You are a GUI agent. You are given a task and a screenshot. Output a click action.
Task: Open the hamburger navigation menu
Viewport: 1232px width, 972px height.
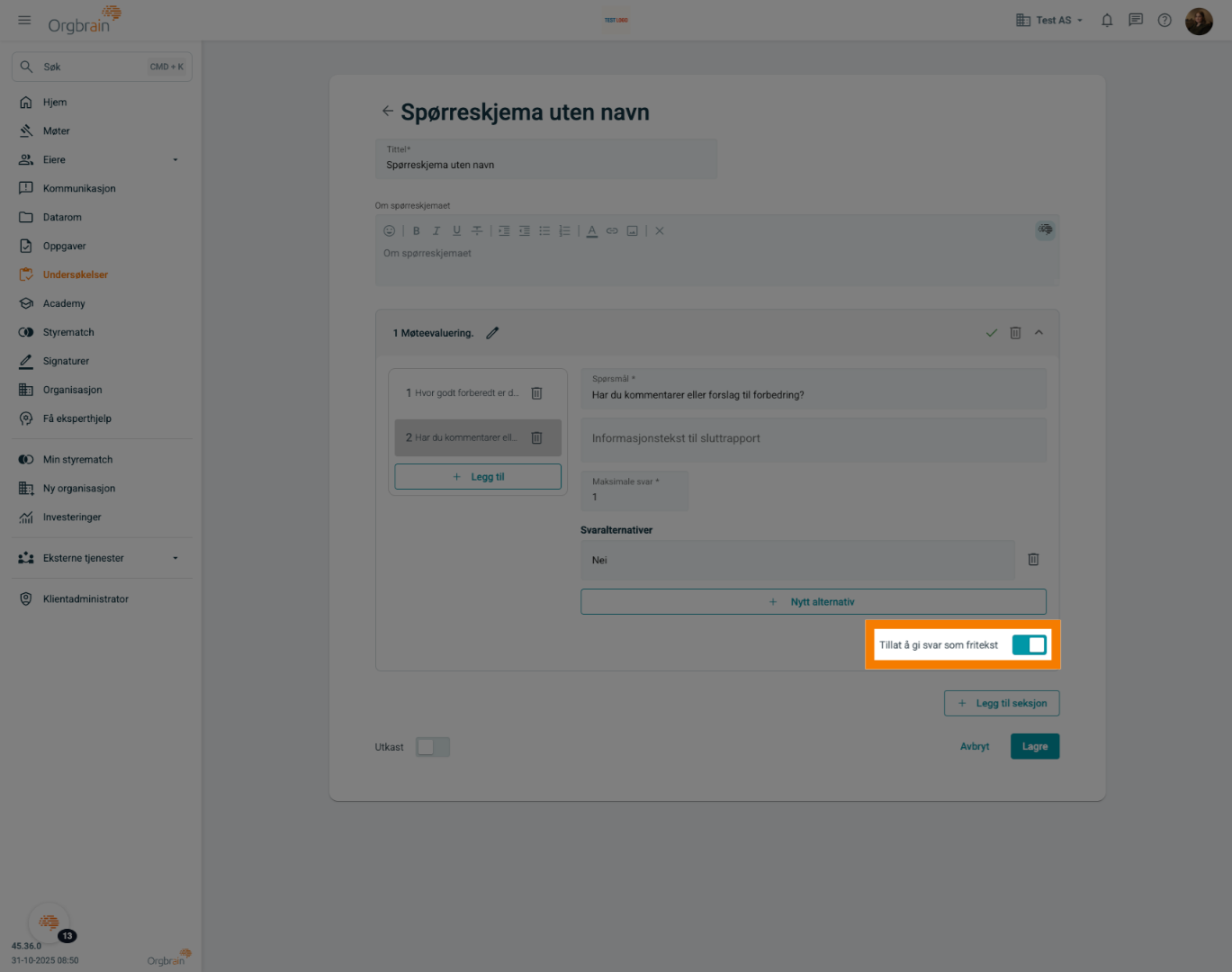(x=24, y=20)
